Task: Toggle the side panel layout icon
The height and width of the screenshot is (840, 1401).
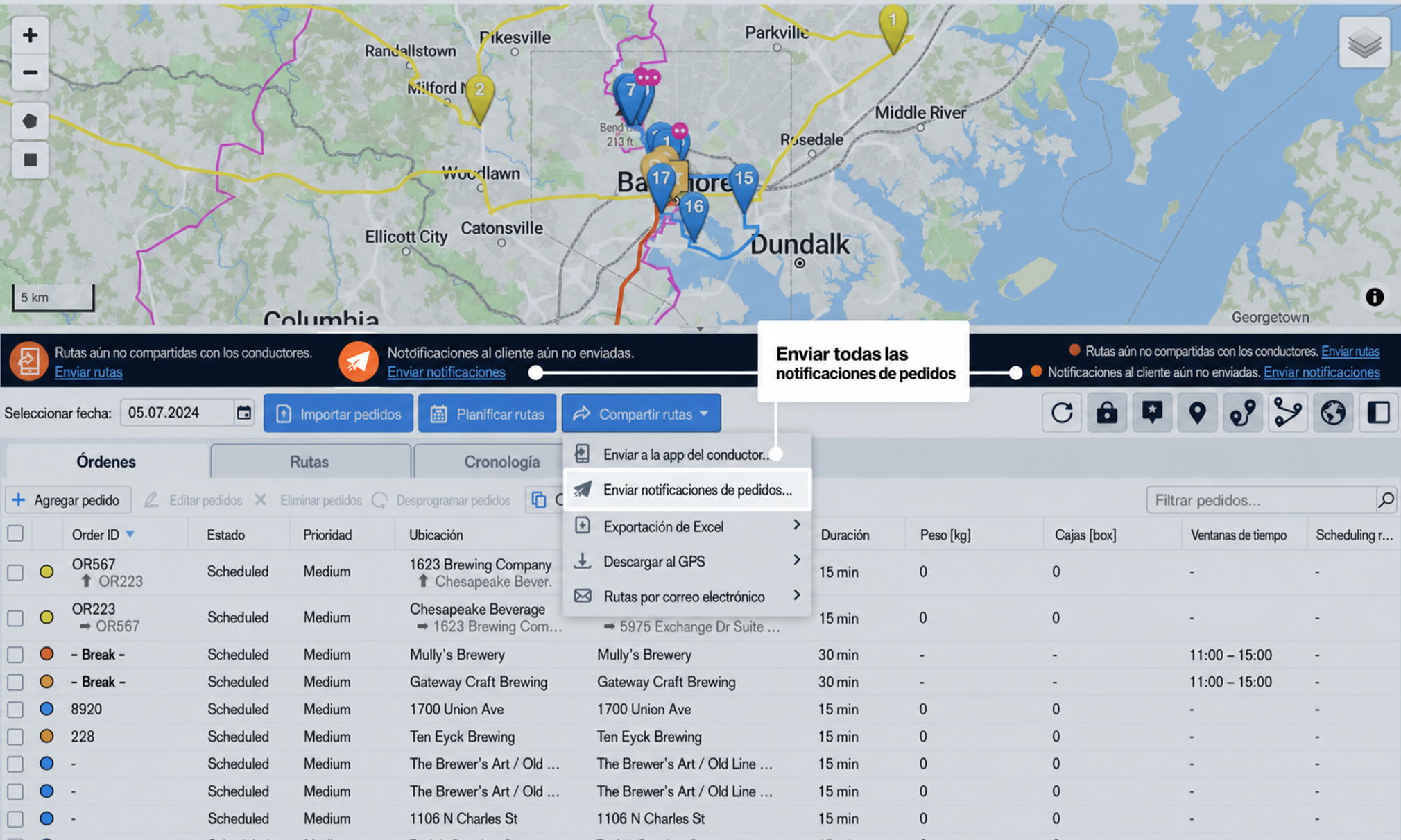Action: pyautogui.click(x=1378, y=413)
